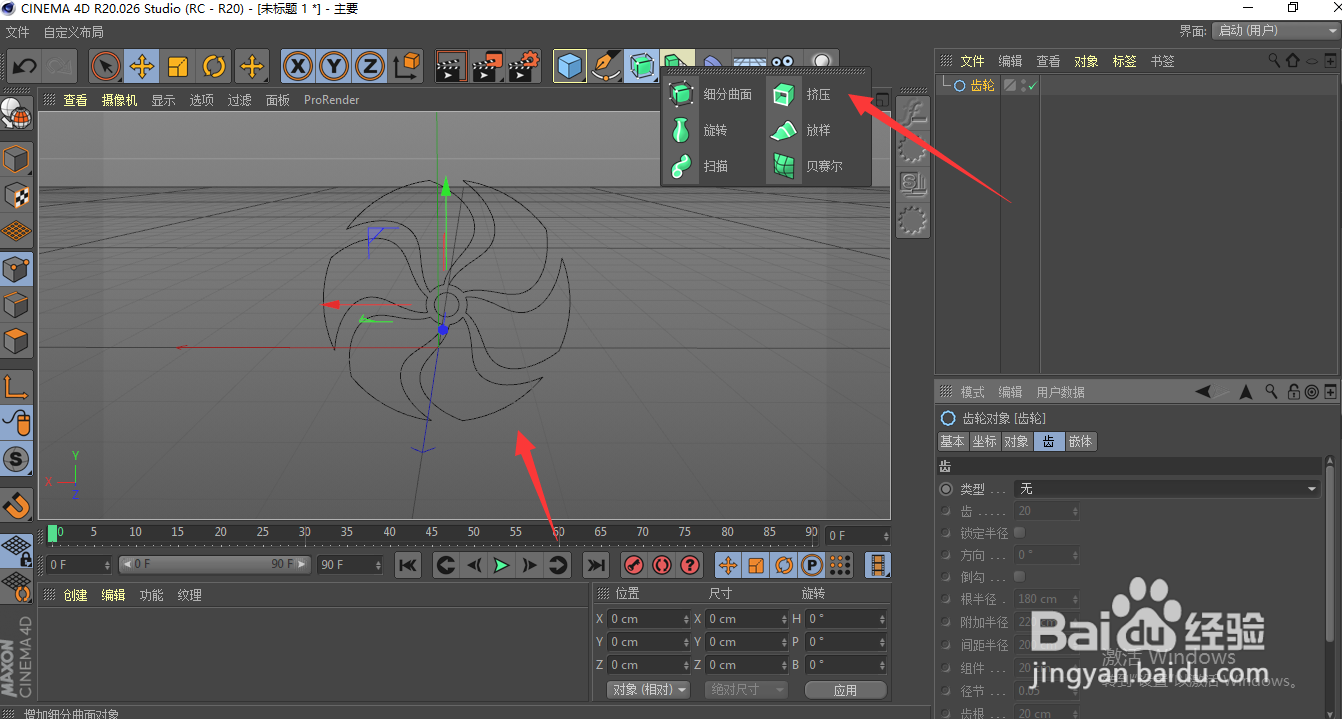
Task: Toggle Z axis lock
Action: (370, 67)
